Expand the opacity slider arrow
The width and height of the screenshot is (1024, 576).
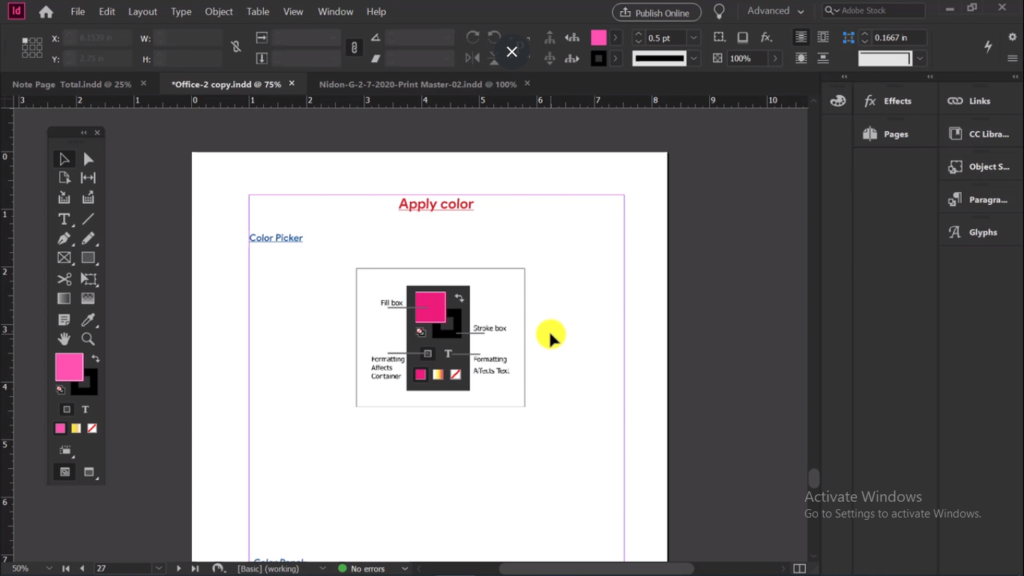point(775,59)
